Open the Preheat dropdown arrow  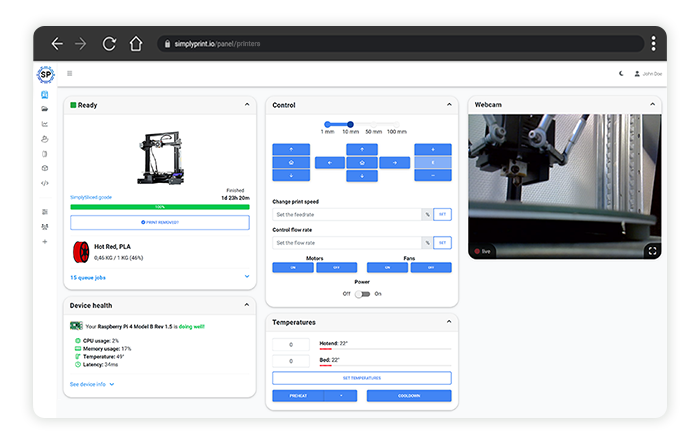342,396
